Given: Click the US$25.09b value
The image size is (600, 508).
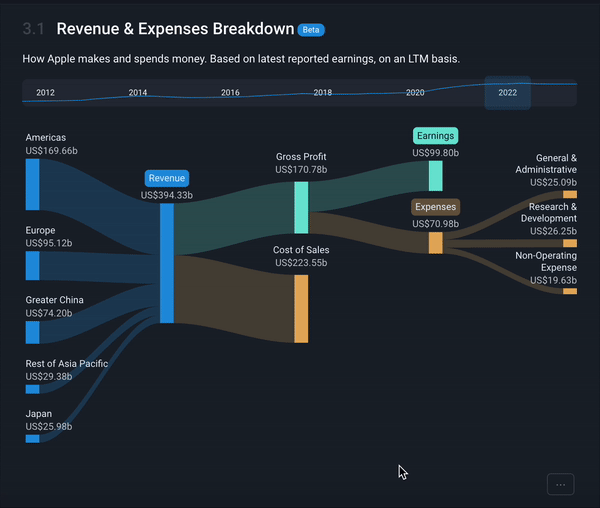Looking at the screenshot, I should click(x=553, y=182).
